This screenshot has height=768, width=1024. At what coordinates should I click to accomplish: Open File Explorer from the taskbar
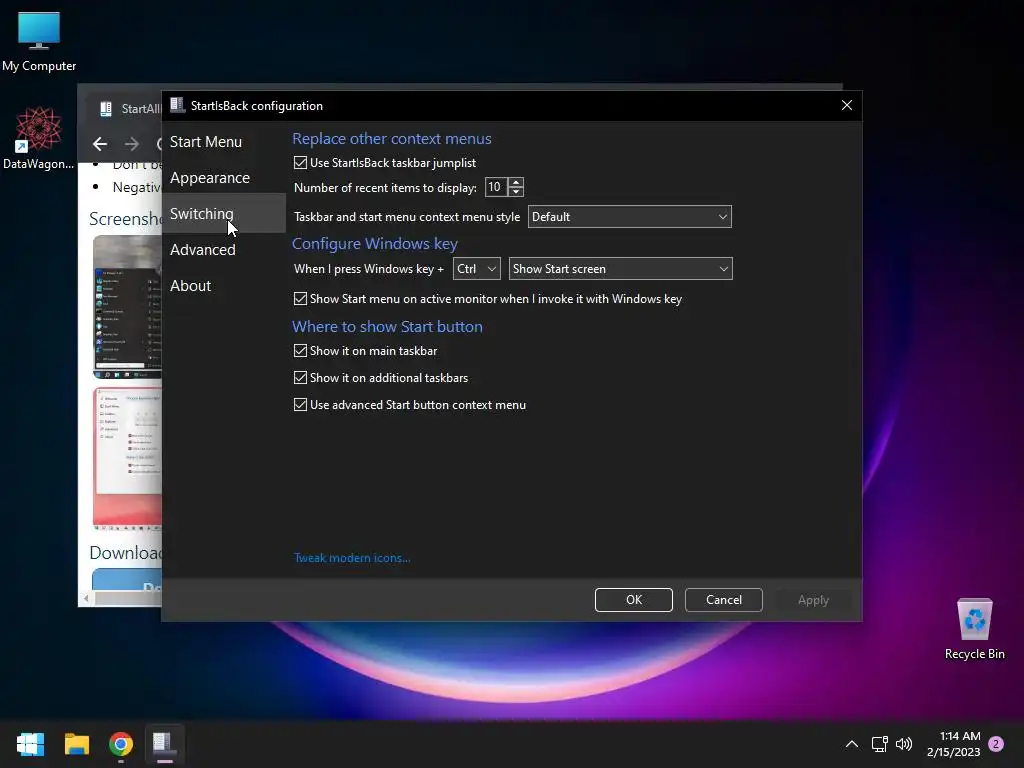(76, 744)
